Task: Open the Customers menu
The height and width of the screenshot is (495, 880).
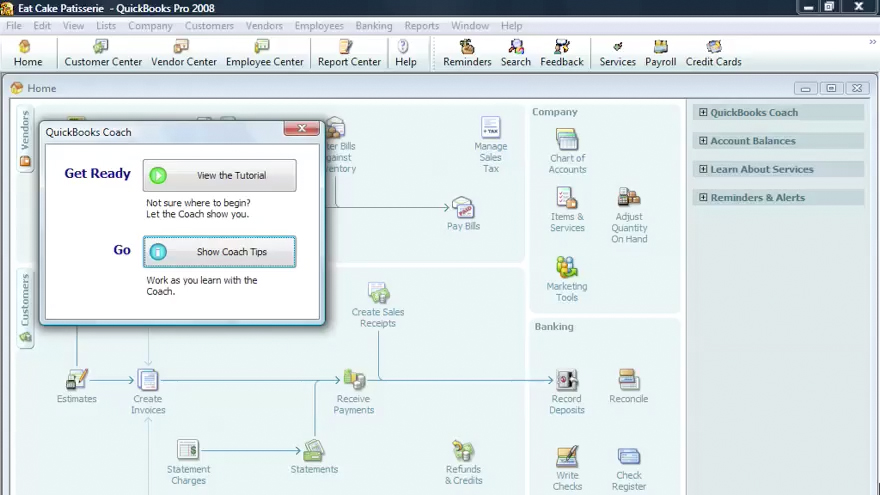Action: (x=209, y=26)
